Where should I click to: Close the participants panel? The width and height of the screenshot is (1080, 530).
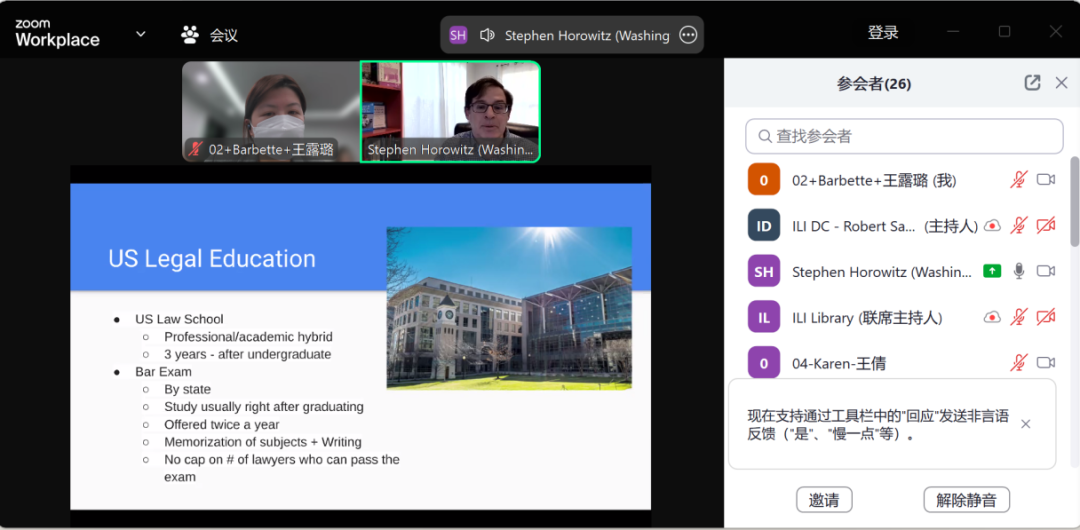(x=1061, y=83)
